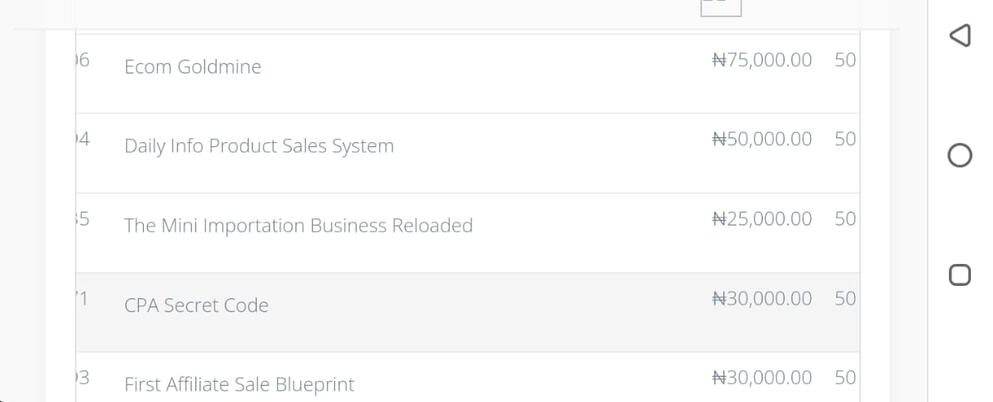
Task: Select First Affiliate Sale Blueprint's ₦30,000.00 price
Action: (761, 378)
